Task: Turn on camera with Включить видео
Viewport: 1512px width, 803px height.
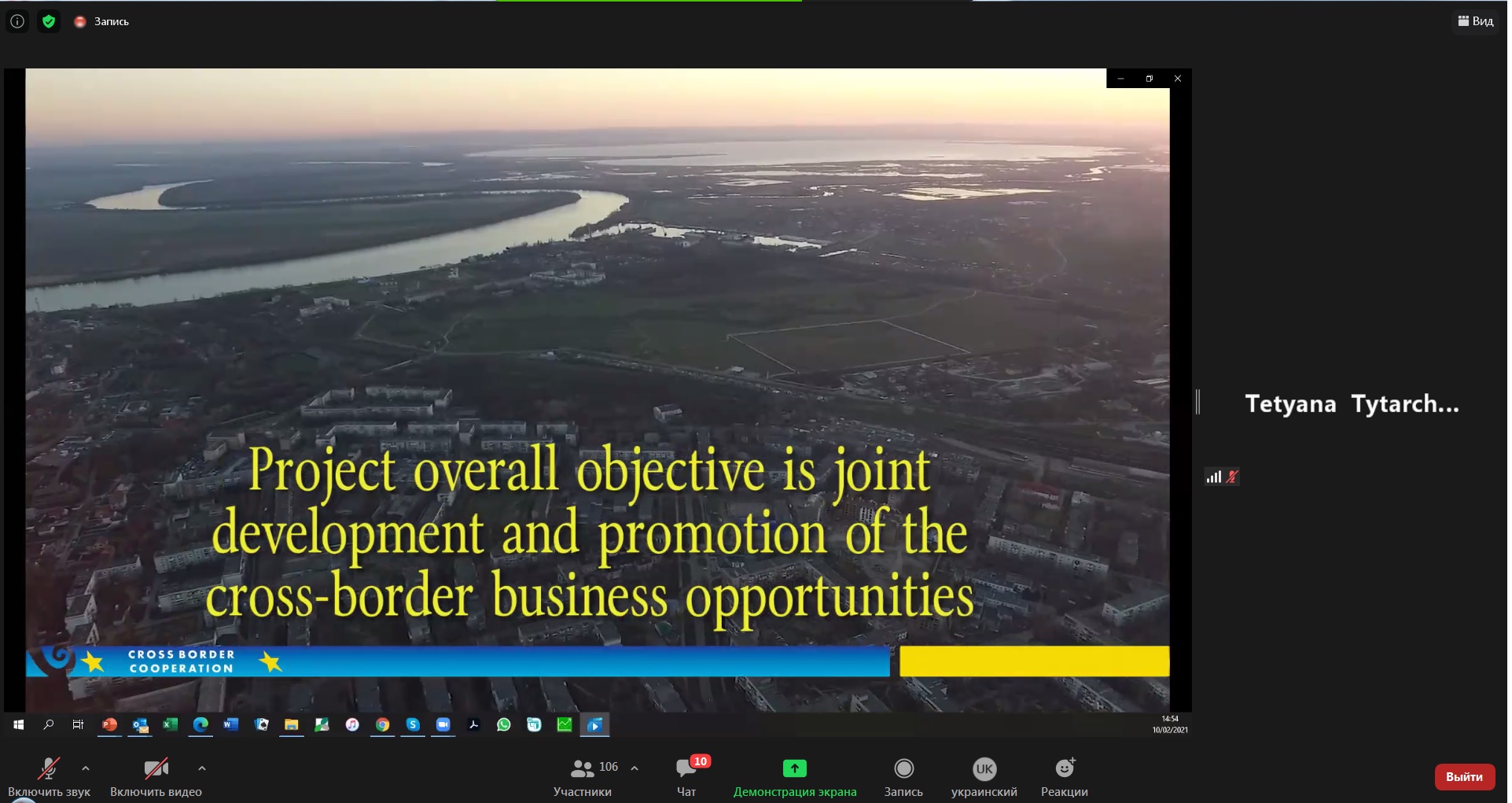Action: [x=156, y=776]
